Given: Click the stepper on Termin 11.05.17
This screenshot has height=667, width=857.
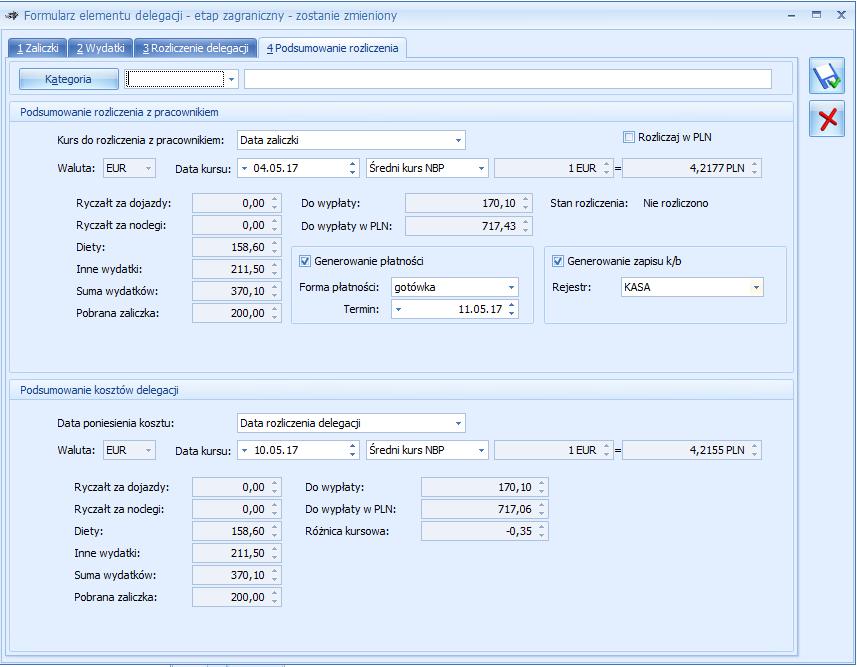Looking at the screenshot, I should (512, 309).
